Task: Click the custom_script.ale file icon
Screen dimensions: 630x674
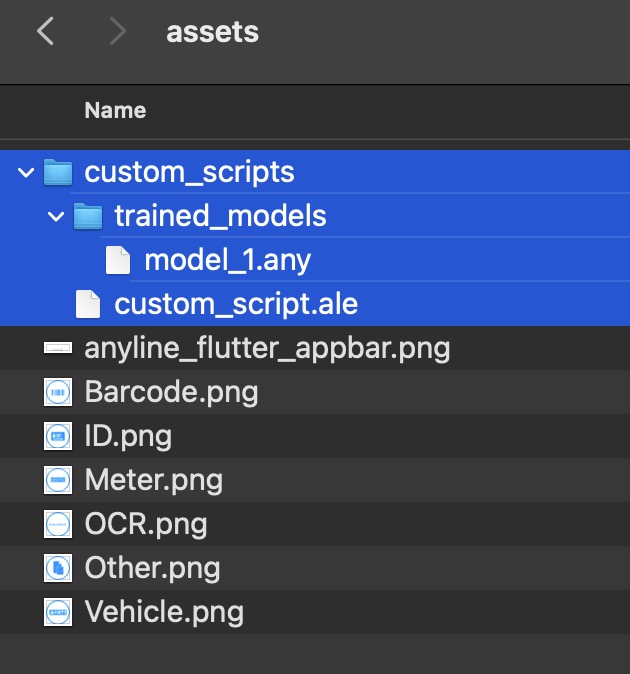Action: tap(89, 304)
